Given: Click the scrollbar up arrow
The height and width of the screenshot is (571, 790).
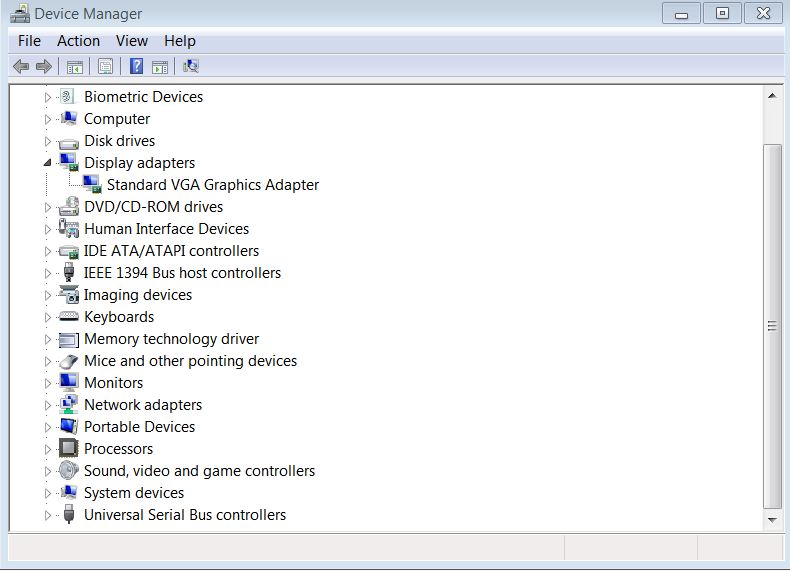Looking at the screenshot, I should (772, 95).
